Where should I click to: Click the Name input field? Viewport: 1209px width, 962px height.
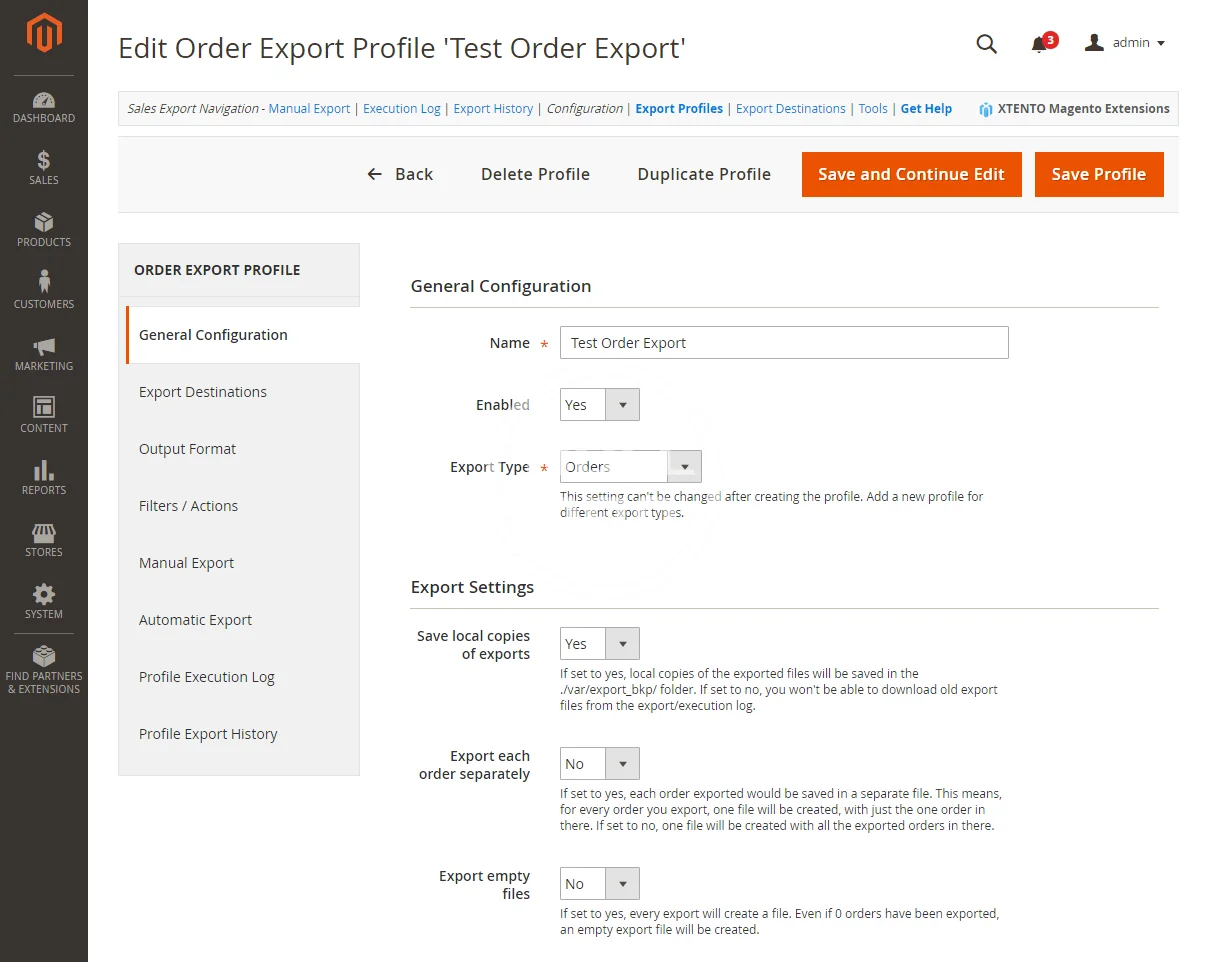pyautogui.click(x=784, y=343)
